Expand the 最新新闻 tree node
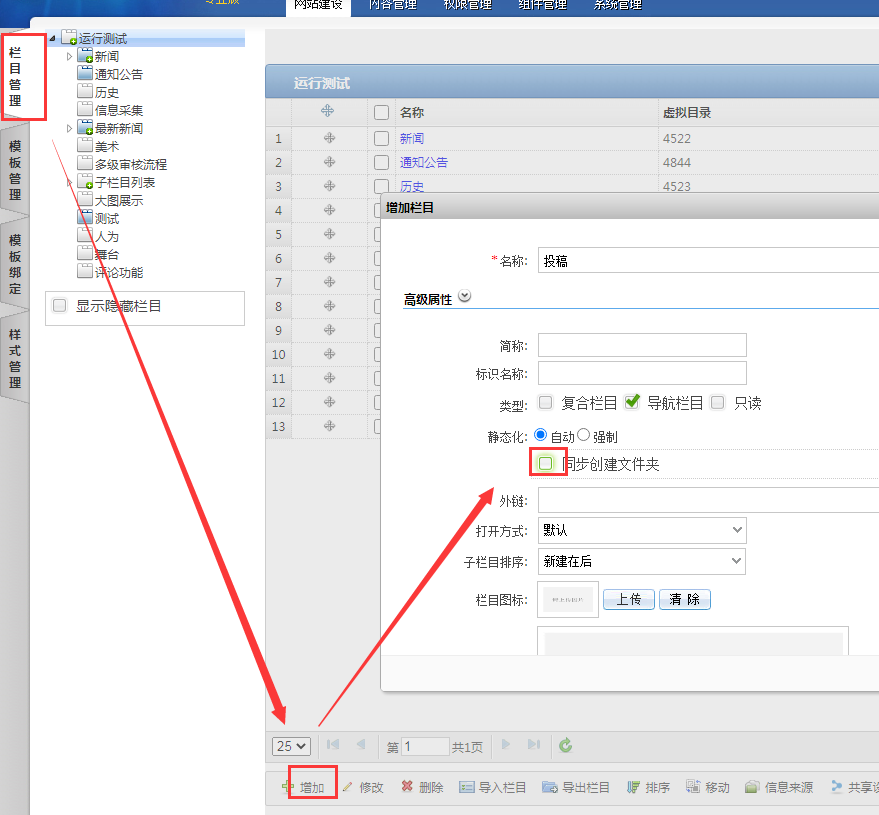Screen dimensions: 879x815 click(x=70, y=129)
